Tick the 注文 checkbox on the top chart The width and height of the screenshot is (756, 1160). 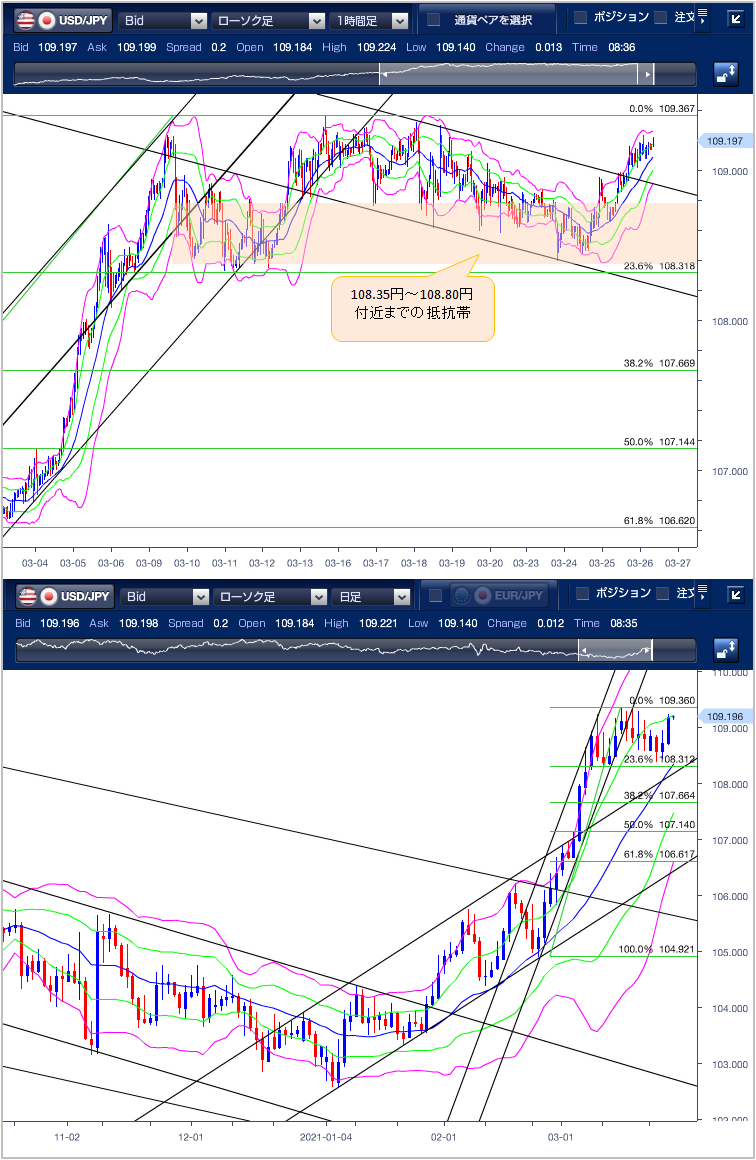660,17
